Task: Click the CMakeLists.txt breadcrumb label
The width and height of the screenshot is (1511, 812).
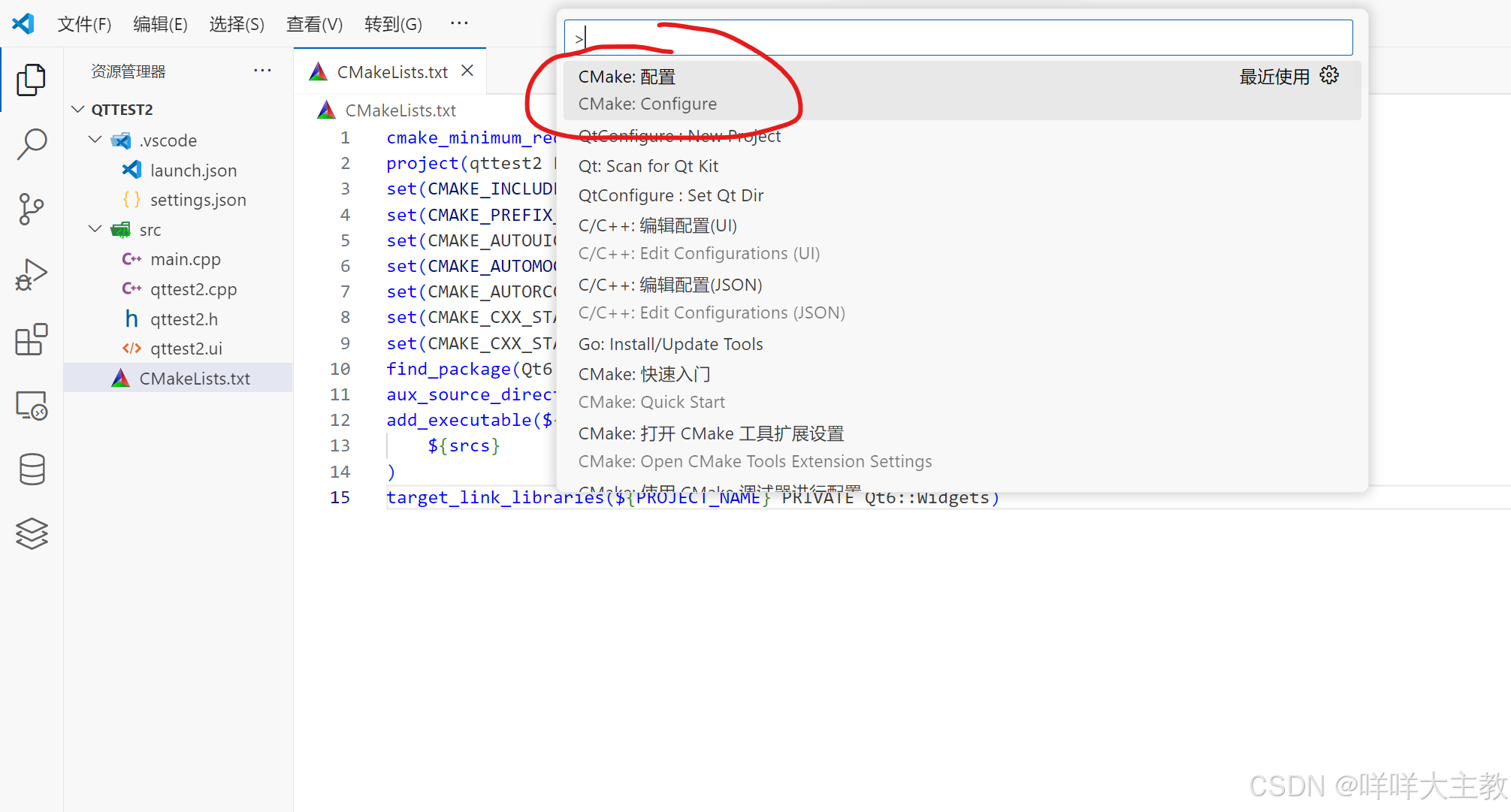Action: (400, 110)
